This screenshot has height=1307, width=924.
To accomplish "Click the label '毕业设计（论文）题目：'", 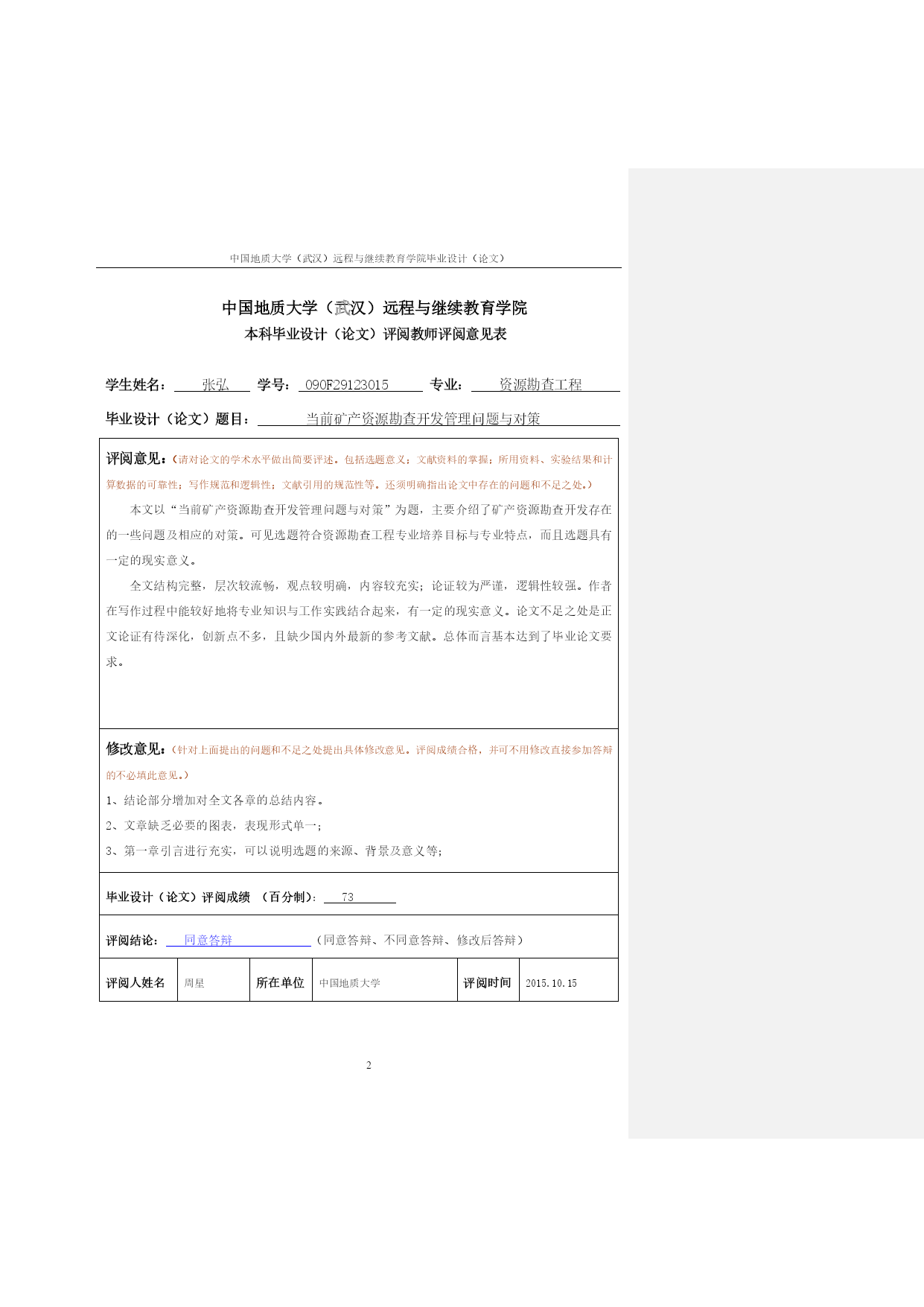I will pyautogui.click(x=179, y=419).
